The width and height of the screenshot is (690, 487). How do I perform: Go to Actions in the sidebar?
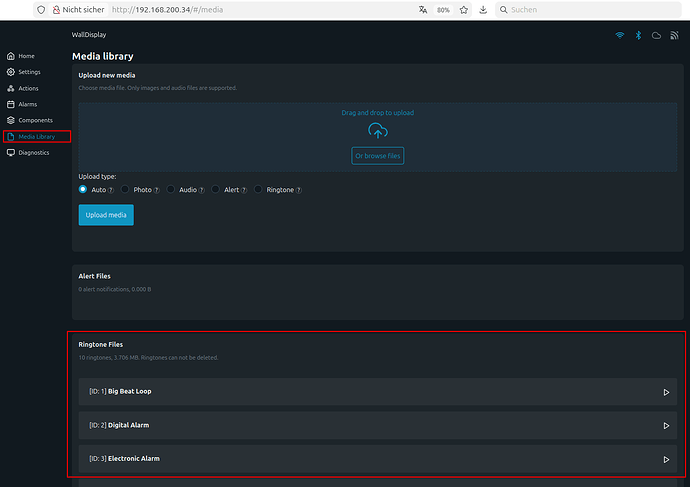[22, 88]
